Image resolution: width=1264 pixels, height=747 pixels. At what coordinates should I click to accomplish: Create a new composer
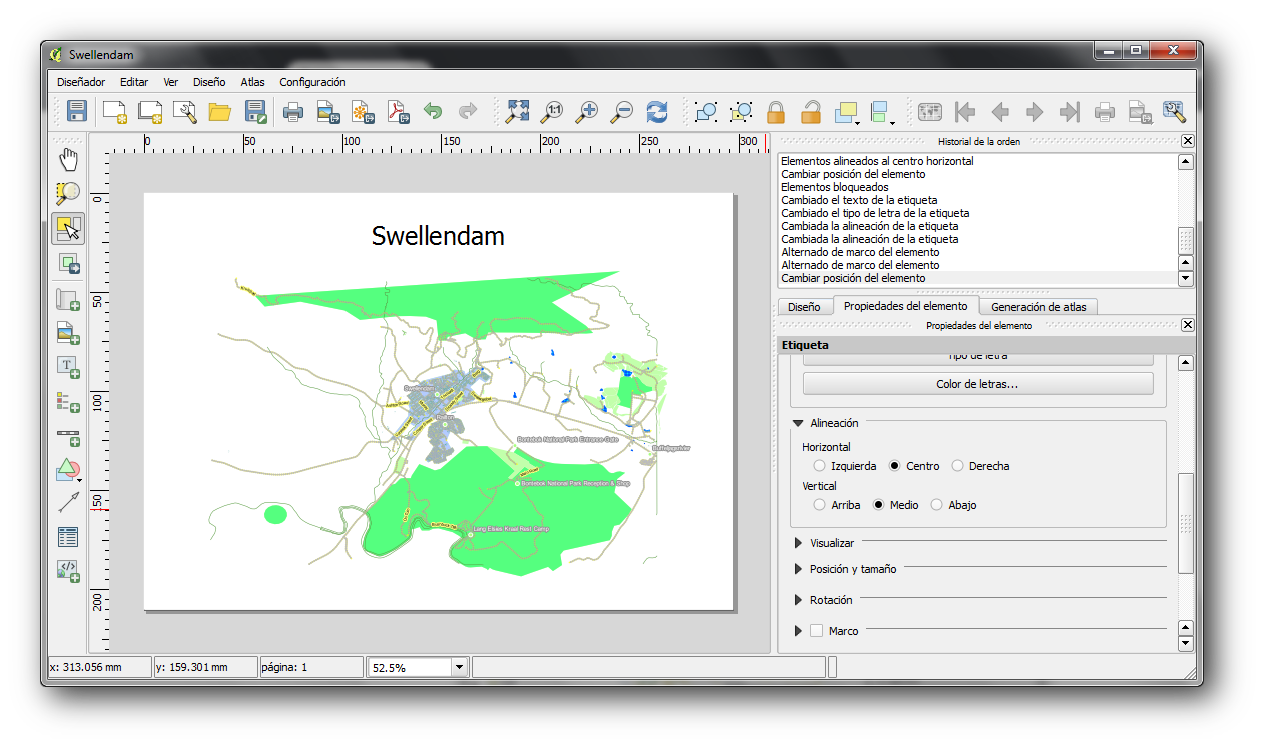coord(115,112)
